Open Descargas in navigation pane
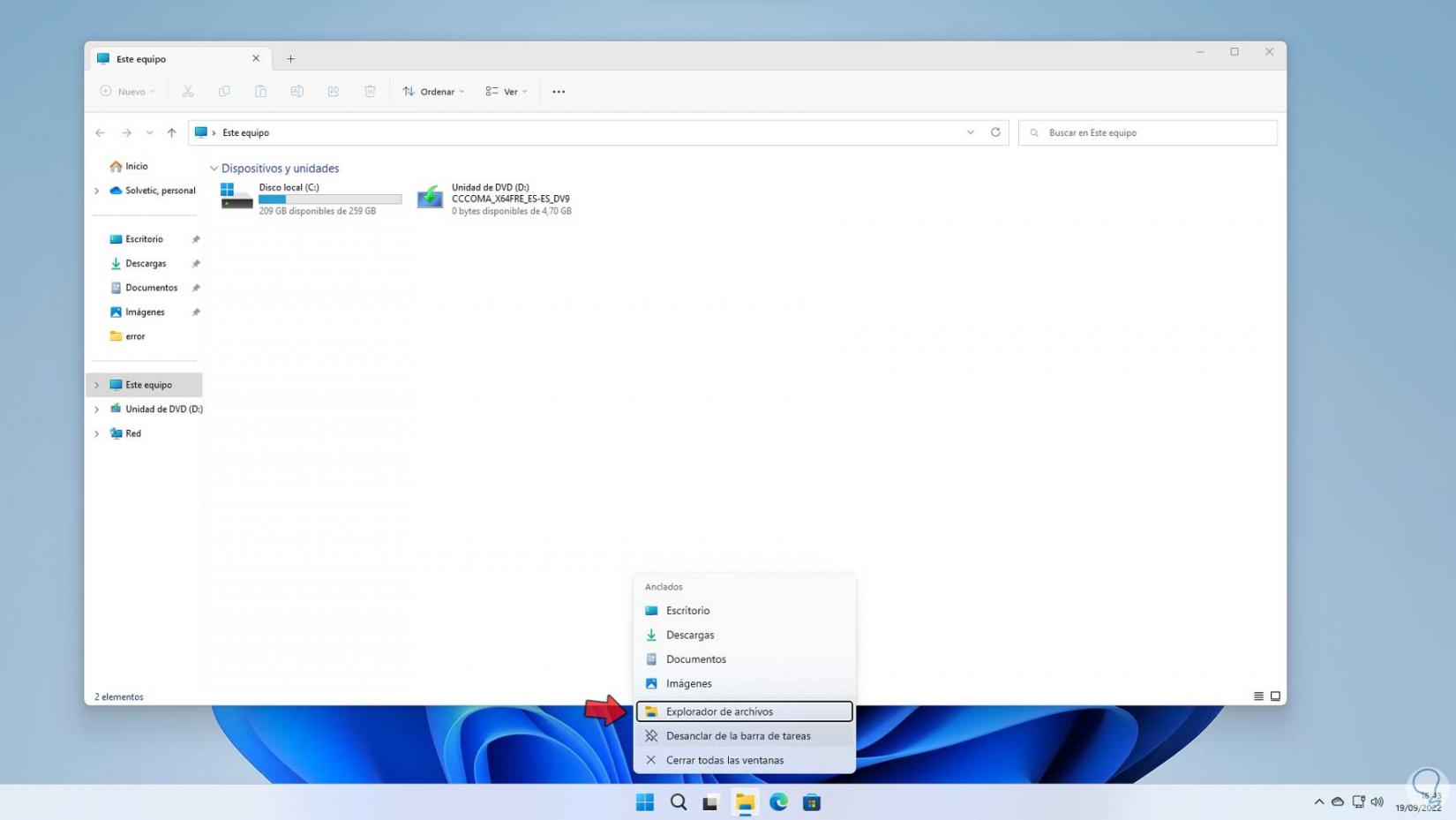1456x820 pixels. 138,263
